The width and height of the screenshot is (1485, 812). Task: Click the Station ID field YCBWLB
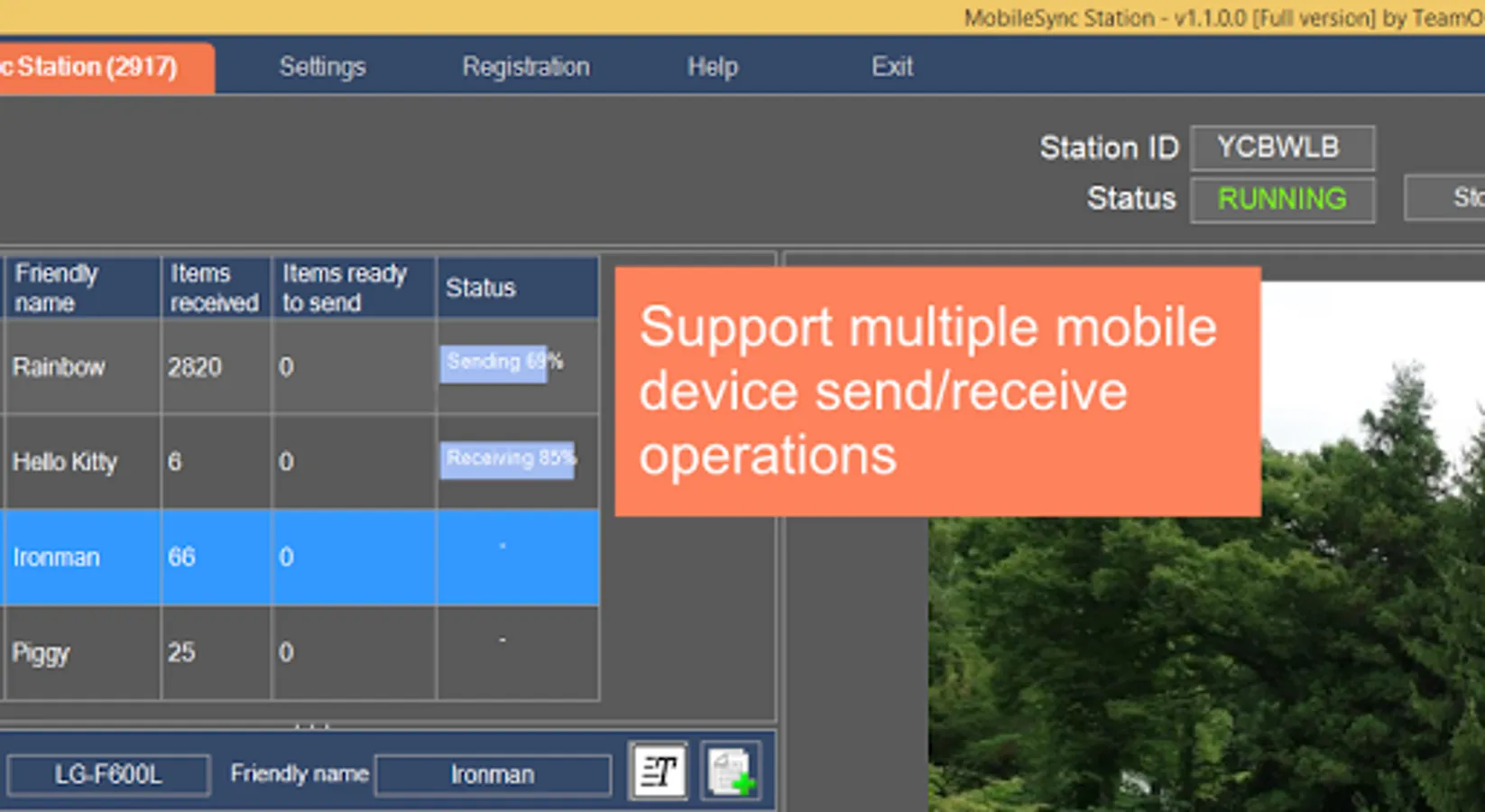coord(1282,147)
